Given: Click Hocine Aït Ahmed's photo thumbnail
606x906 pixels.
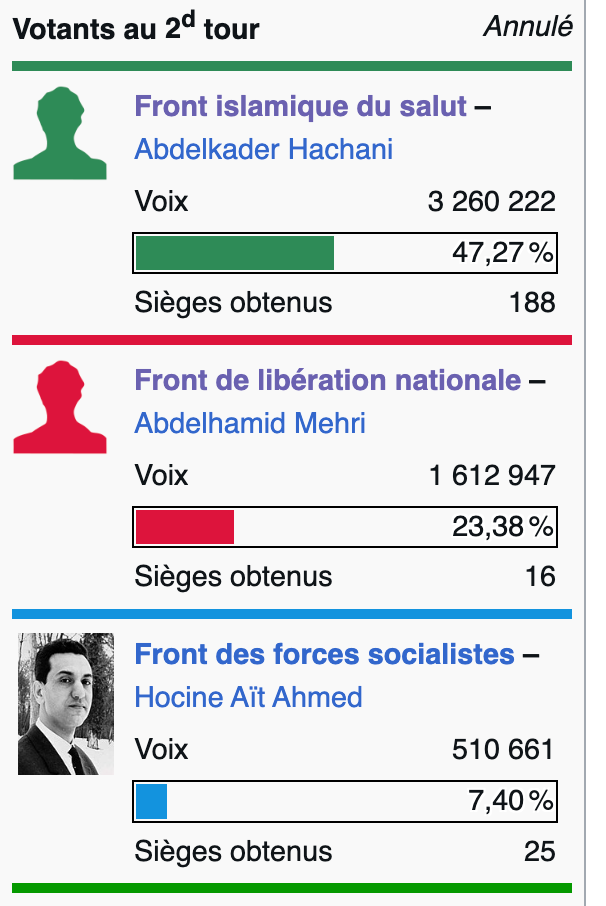Looking at the screenshot, I should 66,704.
